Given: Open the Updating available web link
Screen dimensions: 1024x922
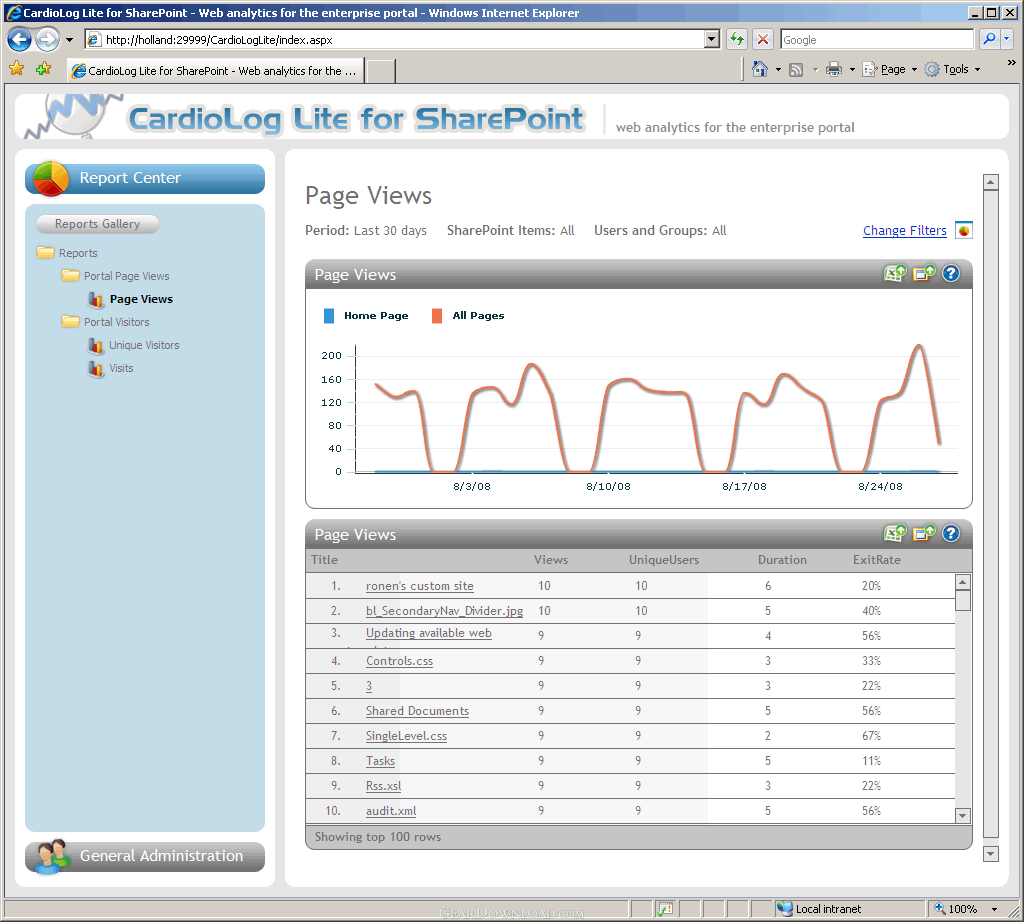Looking at the screenshot, I should coord(428,633).
